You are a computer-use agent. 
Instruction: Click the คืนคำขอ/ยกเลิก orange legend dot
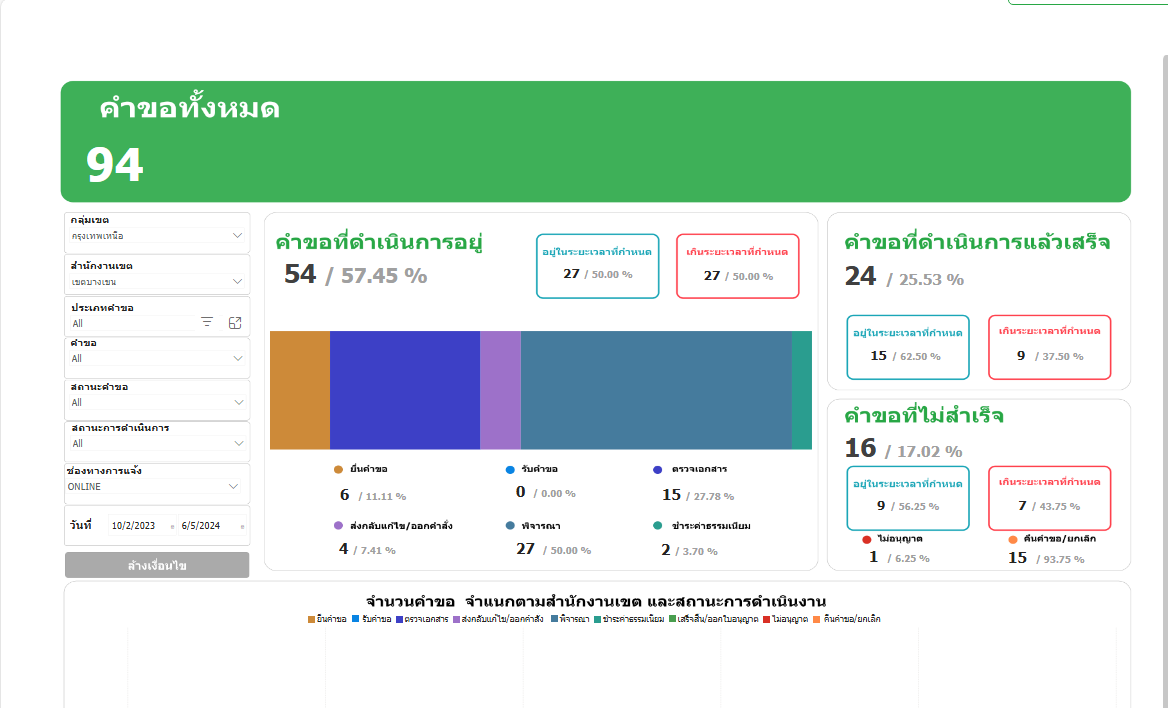point(1014,539)
